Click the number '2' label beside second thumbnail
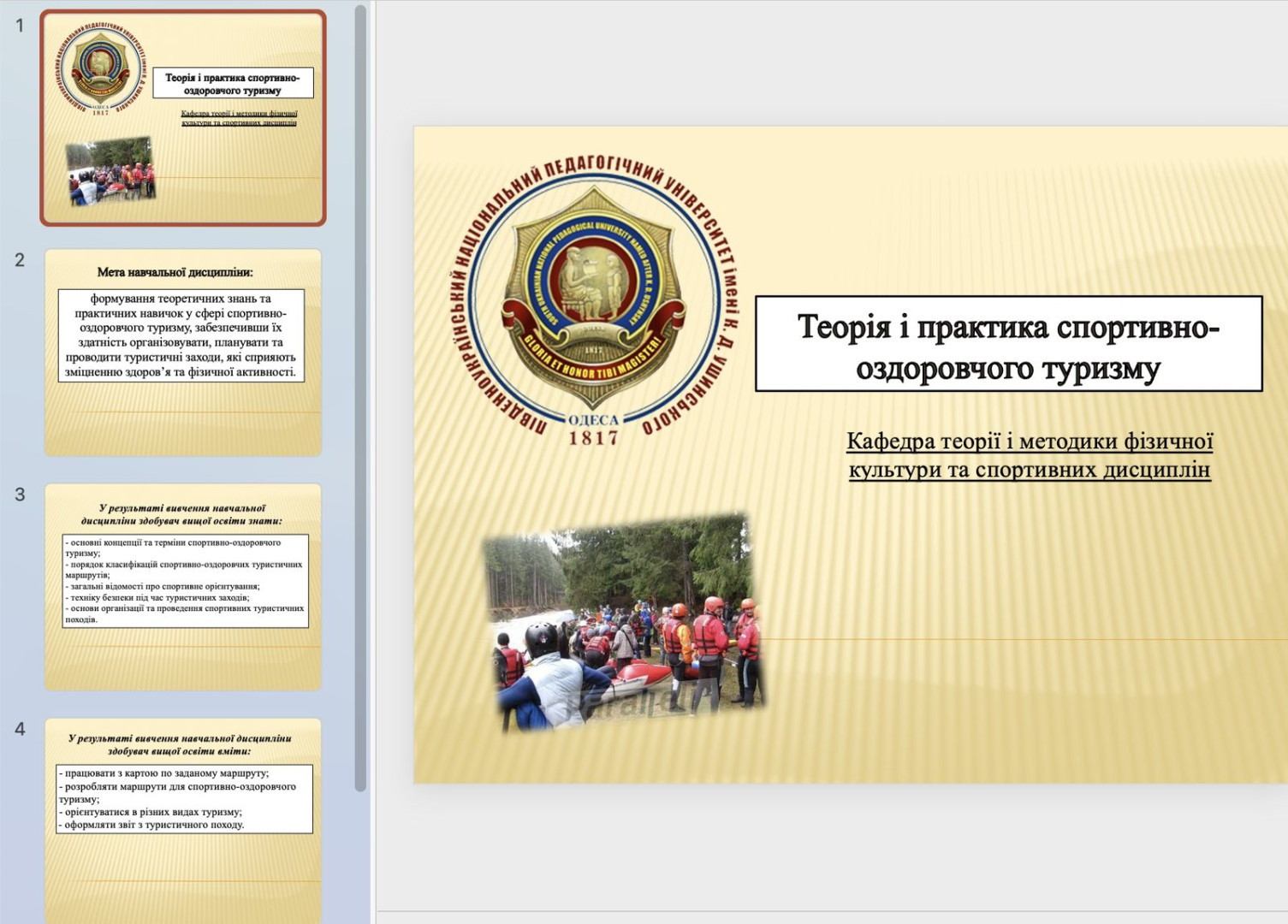The image size is (1288, 924). tap(20, 260)
